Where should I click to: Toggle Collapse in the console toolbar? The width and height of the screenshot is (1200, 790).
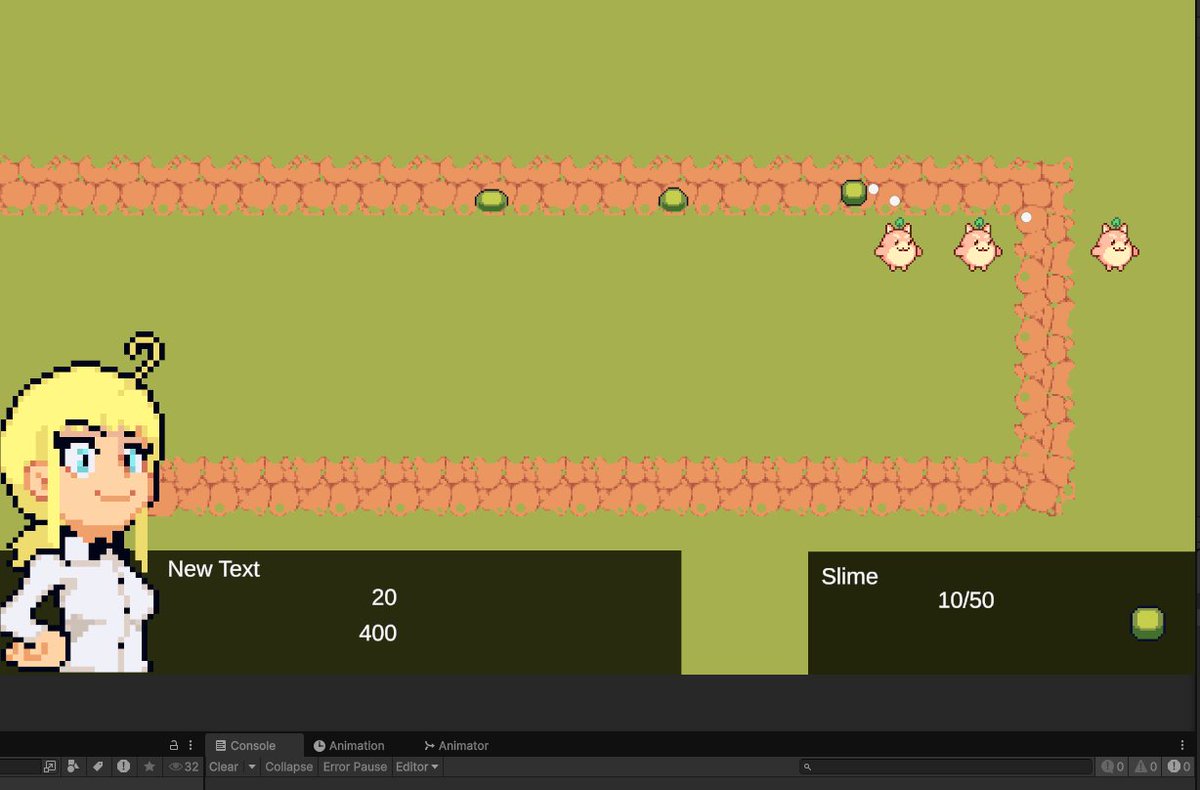click(289, 767)
